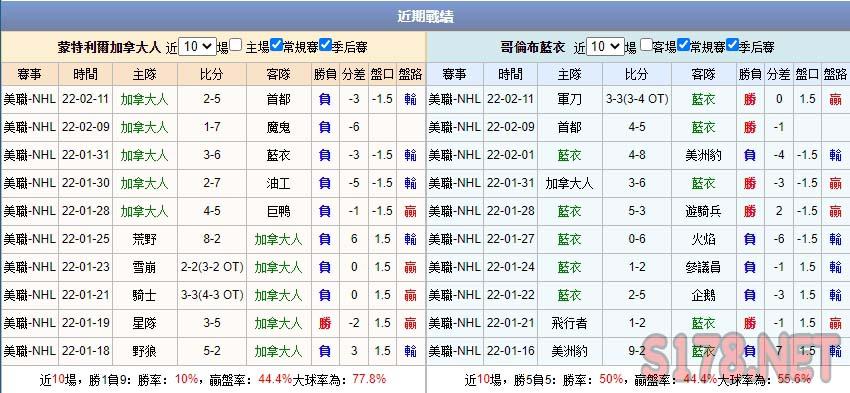The height and width of the screenshot is (393, 850).
Task: Enable the 客場 checkbox for 哥倫布藍衣
Action: [x=646, y=46]
